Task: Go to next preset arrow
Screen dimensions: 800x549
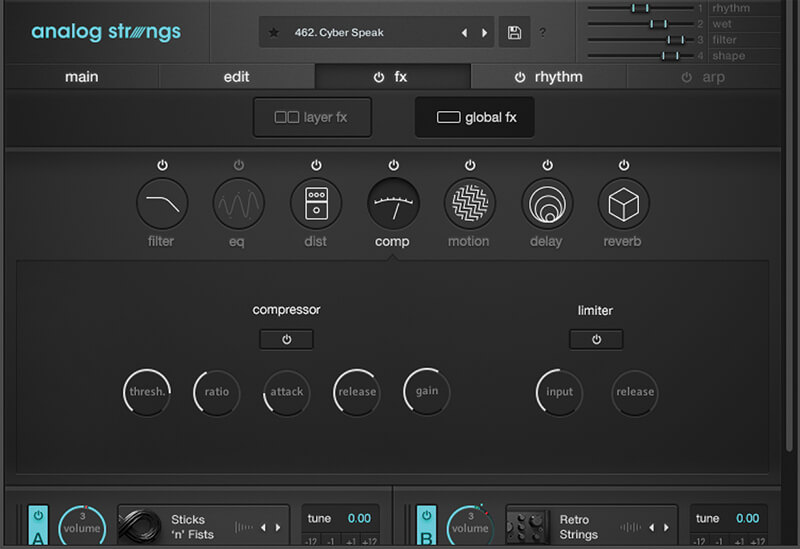Action: point(484,33)
